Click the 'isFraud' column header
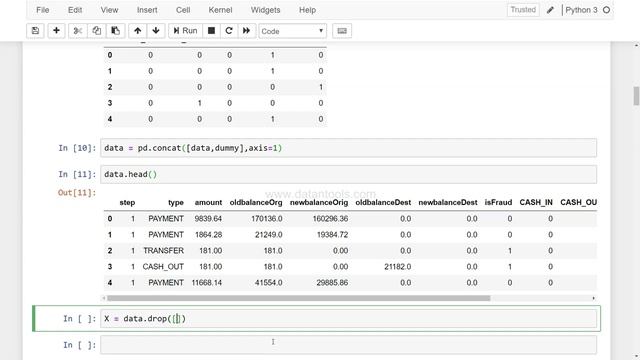The width and height of the screenshot is (640, 360). coord(498,202)
